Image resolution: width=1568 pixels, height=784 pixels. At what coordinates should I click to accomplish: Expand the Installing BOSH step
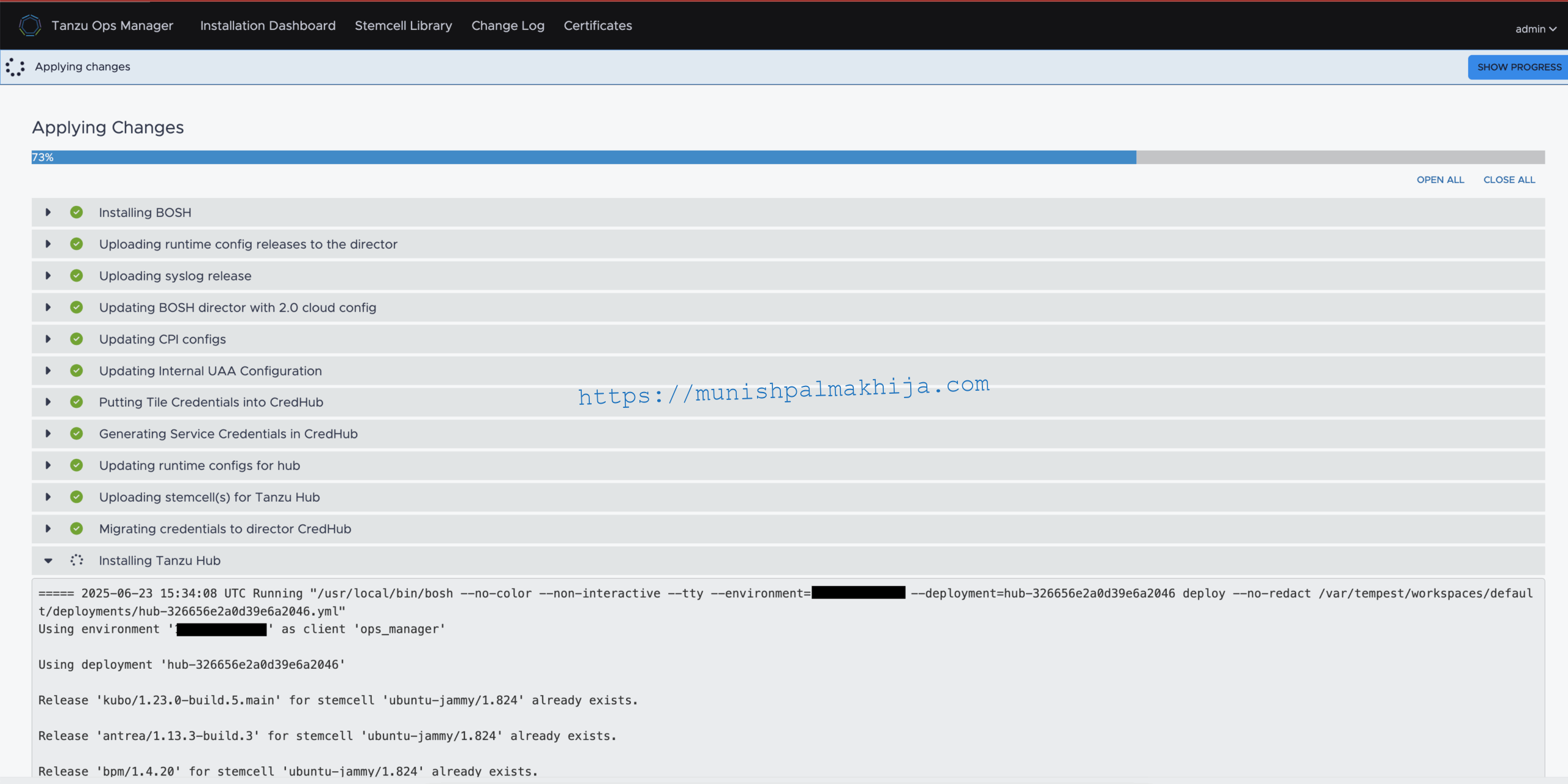(48, 212)
